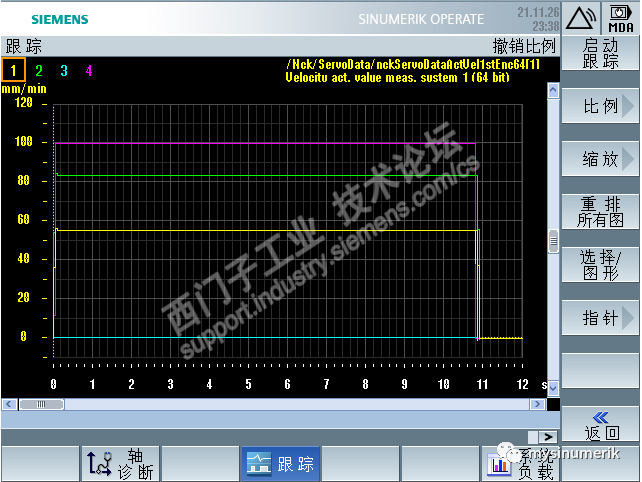Open the 缩放 zoom softkey
The height and width of the screenshot is (482, 642).
pos(600,158)
